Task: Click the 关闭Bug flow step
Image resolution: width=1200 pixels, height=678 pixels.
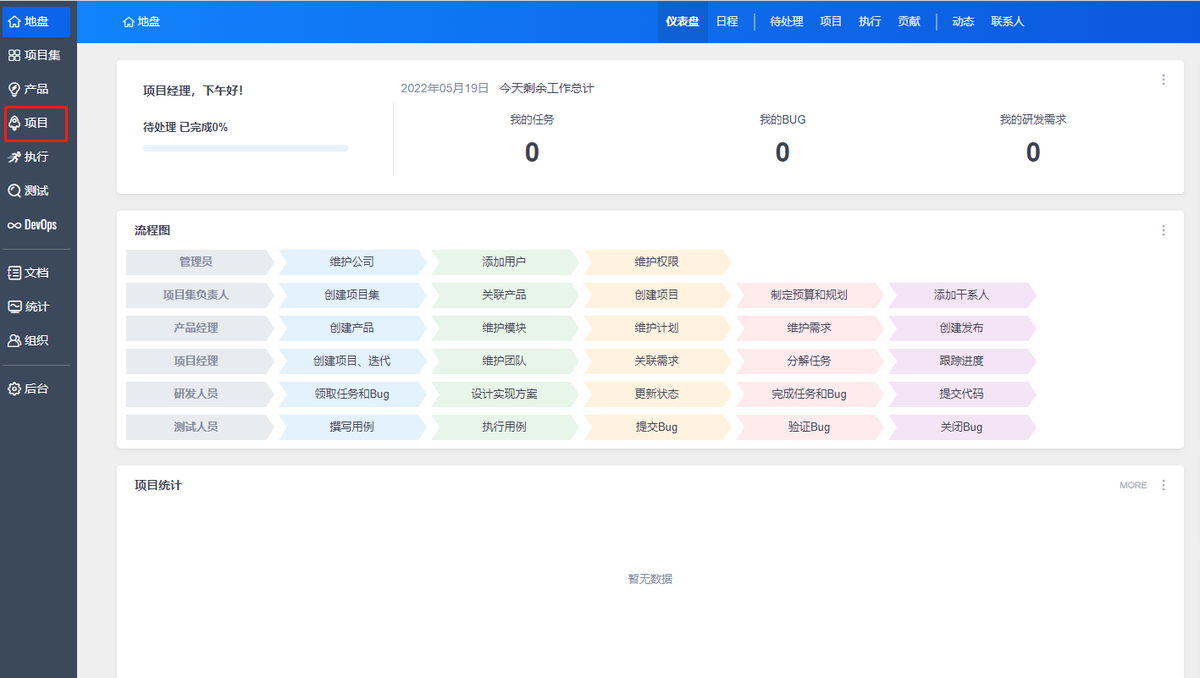Action: pos(961,427)
